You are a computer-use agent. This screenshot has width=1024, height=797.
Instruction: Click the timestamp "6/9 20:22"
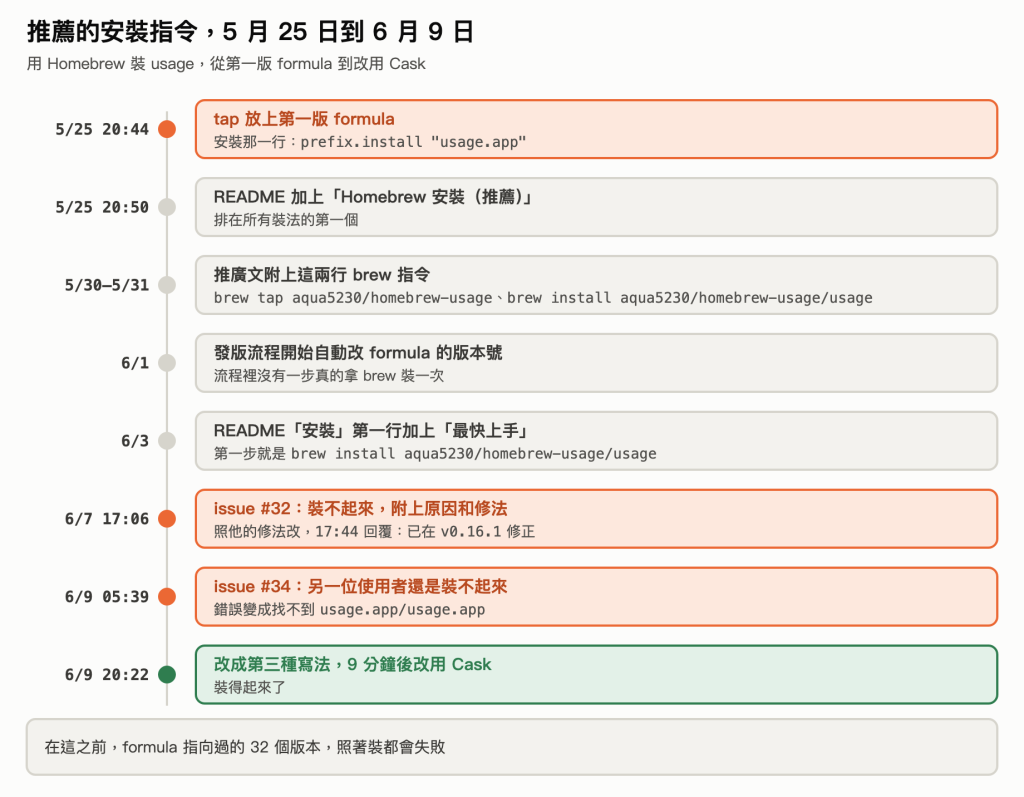tap(106, 674)
